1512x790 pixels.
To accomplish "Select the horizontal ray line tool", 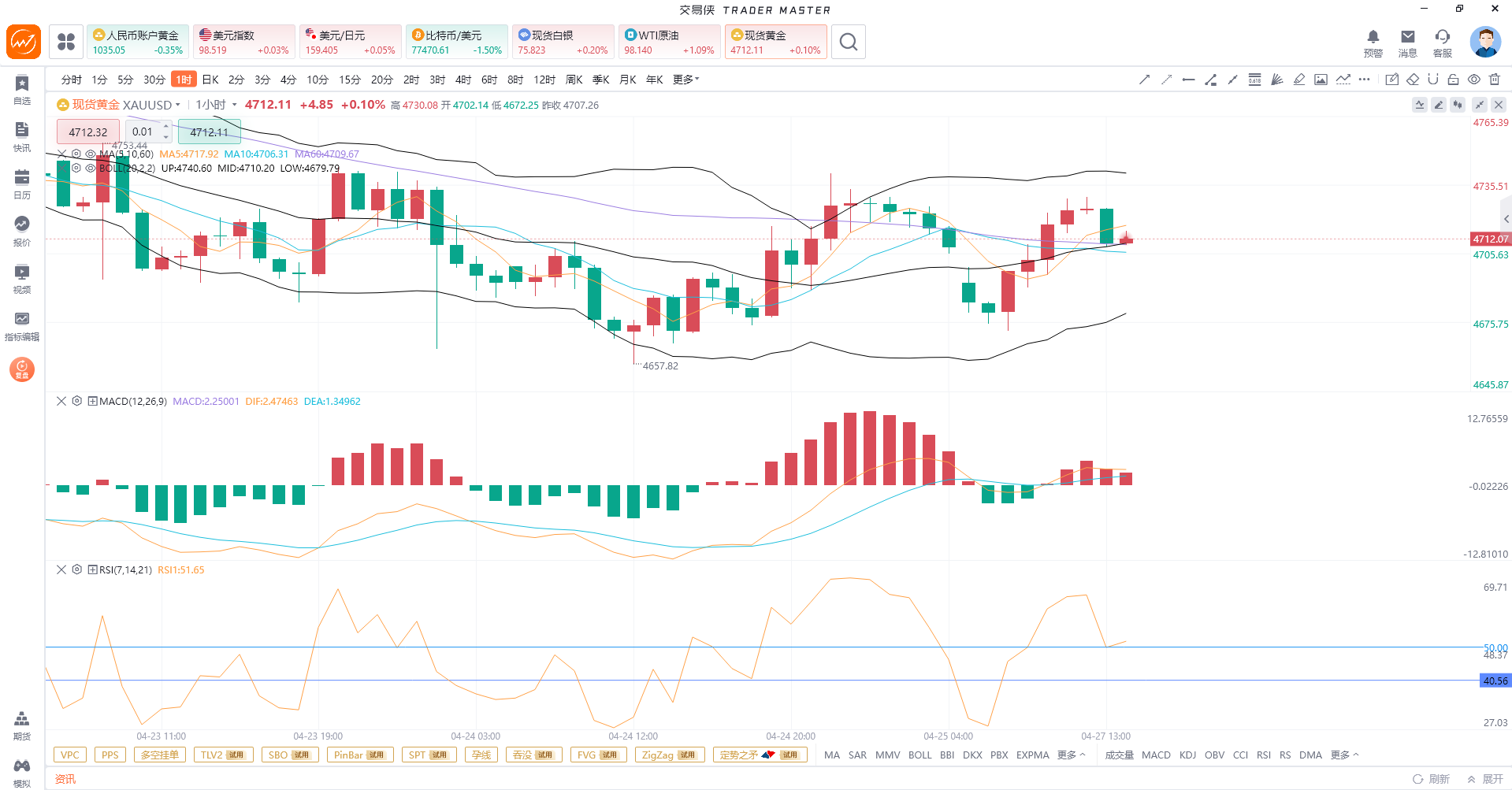I will click(1189, 80).
